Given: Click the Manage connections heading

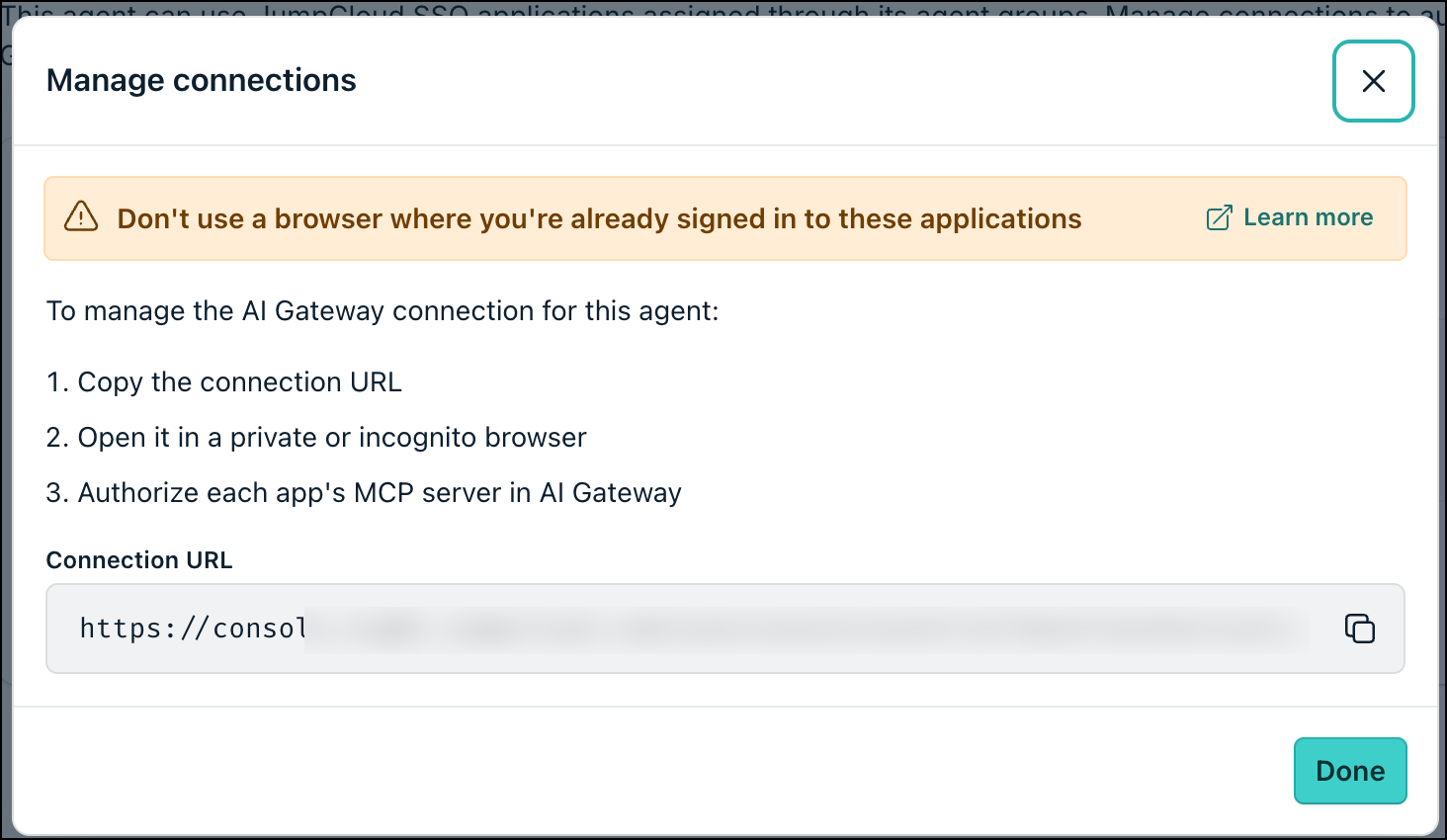Looking at the screenshot, I should click(202, 80).
